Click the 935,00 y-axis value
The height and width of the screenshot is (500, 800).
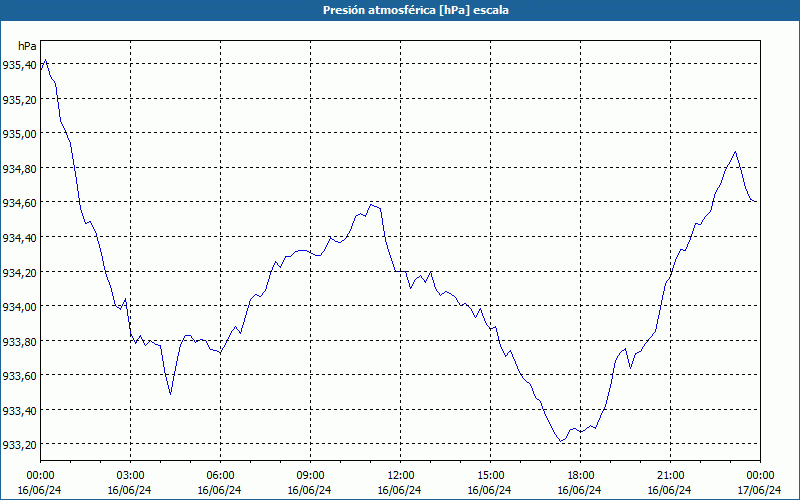coord(19,134)
